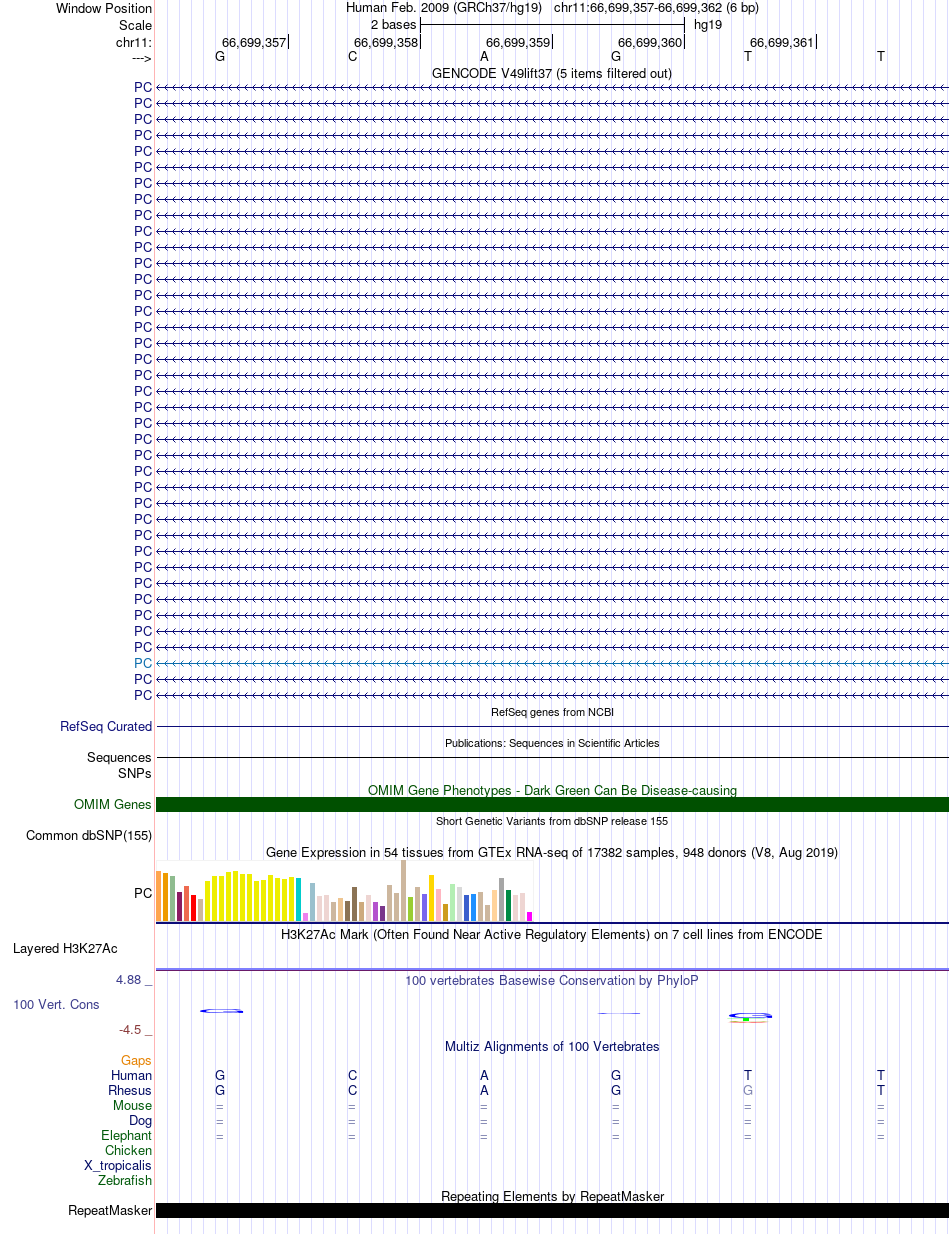Click the Human Feb. 2009 (GRCh37/hg19) assembly title
The height and width of the screenshot is (1234, 950).
pyautogui.click(x=444, y=7)
